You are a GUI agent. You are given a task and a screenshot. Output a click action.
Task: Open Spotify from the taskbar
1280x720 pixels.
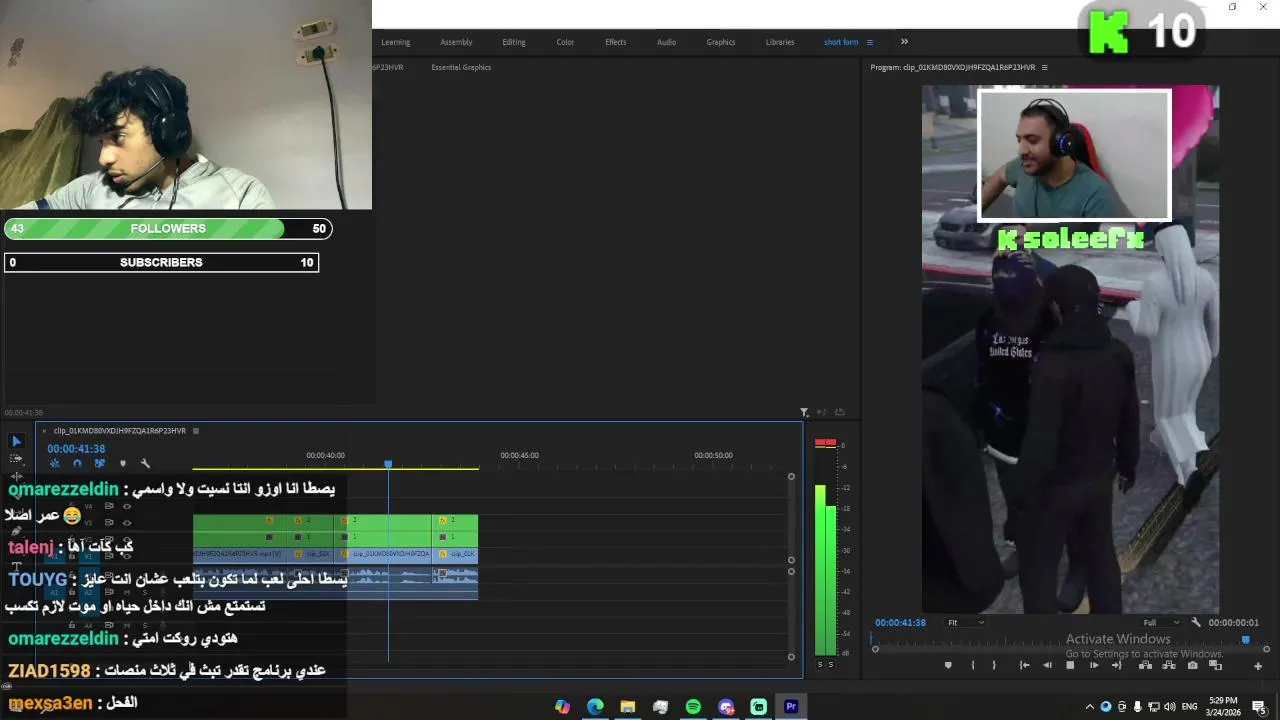[693, 706]
